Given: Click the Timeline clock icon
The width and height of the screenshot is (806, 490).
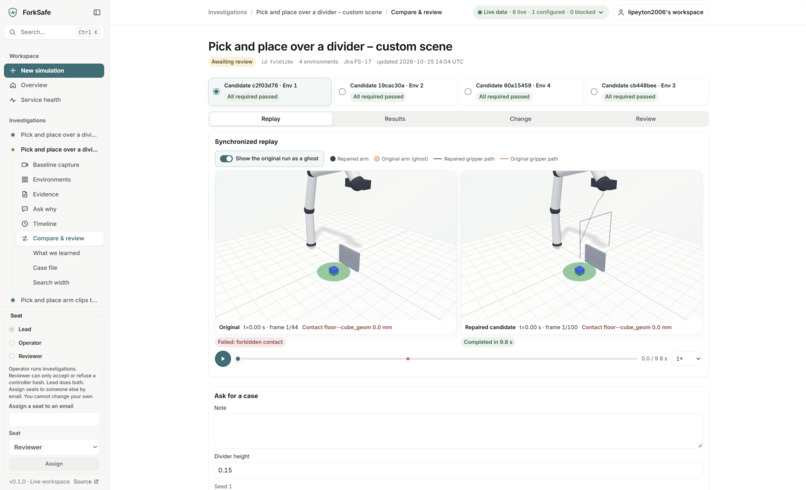Looking at the screenshot, I should click(x=25, y=224).
